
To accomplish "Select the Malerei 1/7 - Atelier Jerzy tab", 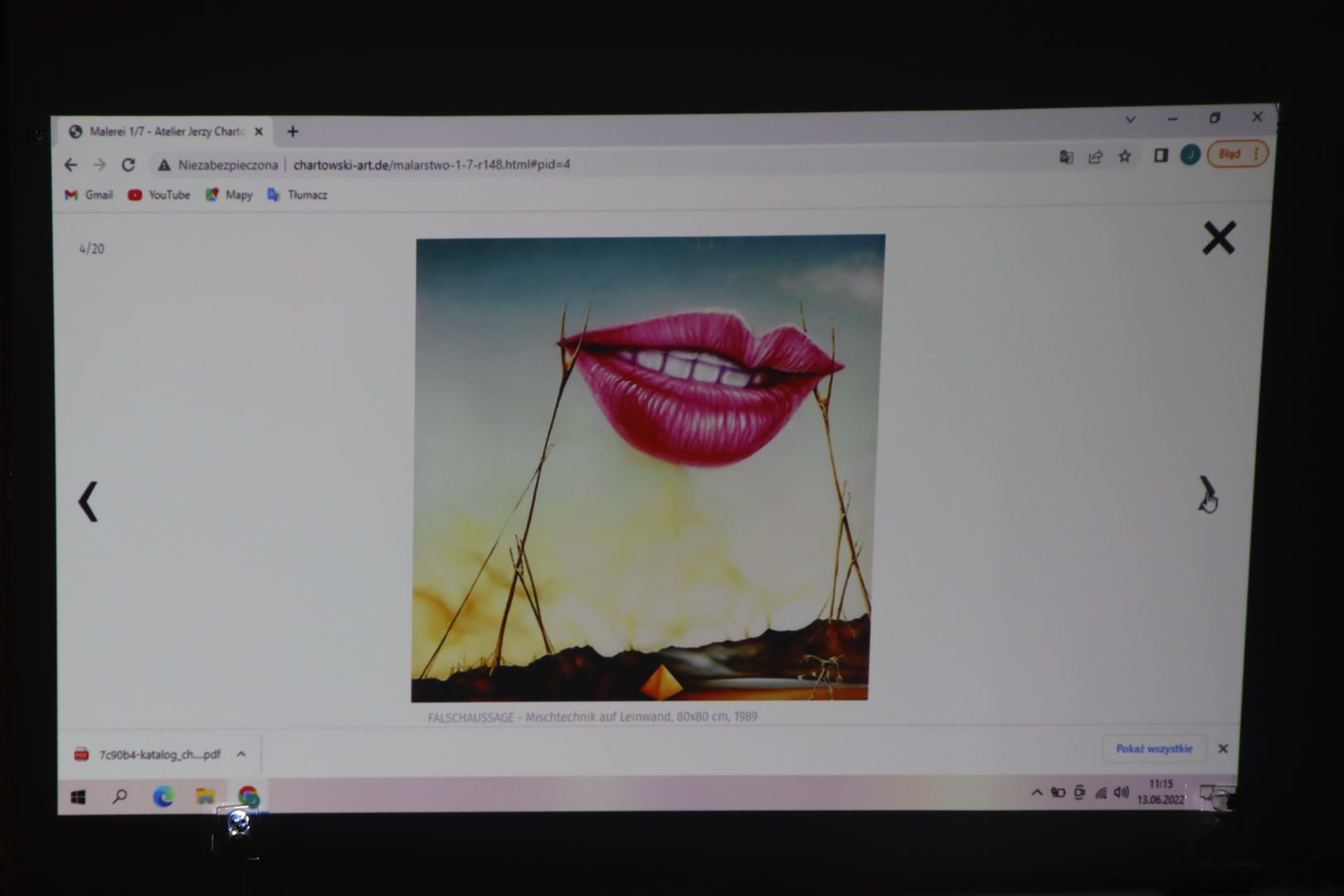I will point(167,131).
